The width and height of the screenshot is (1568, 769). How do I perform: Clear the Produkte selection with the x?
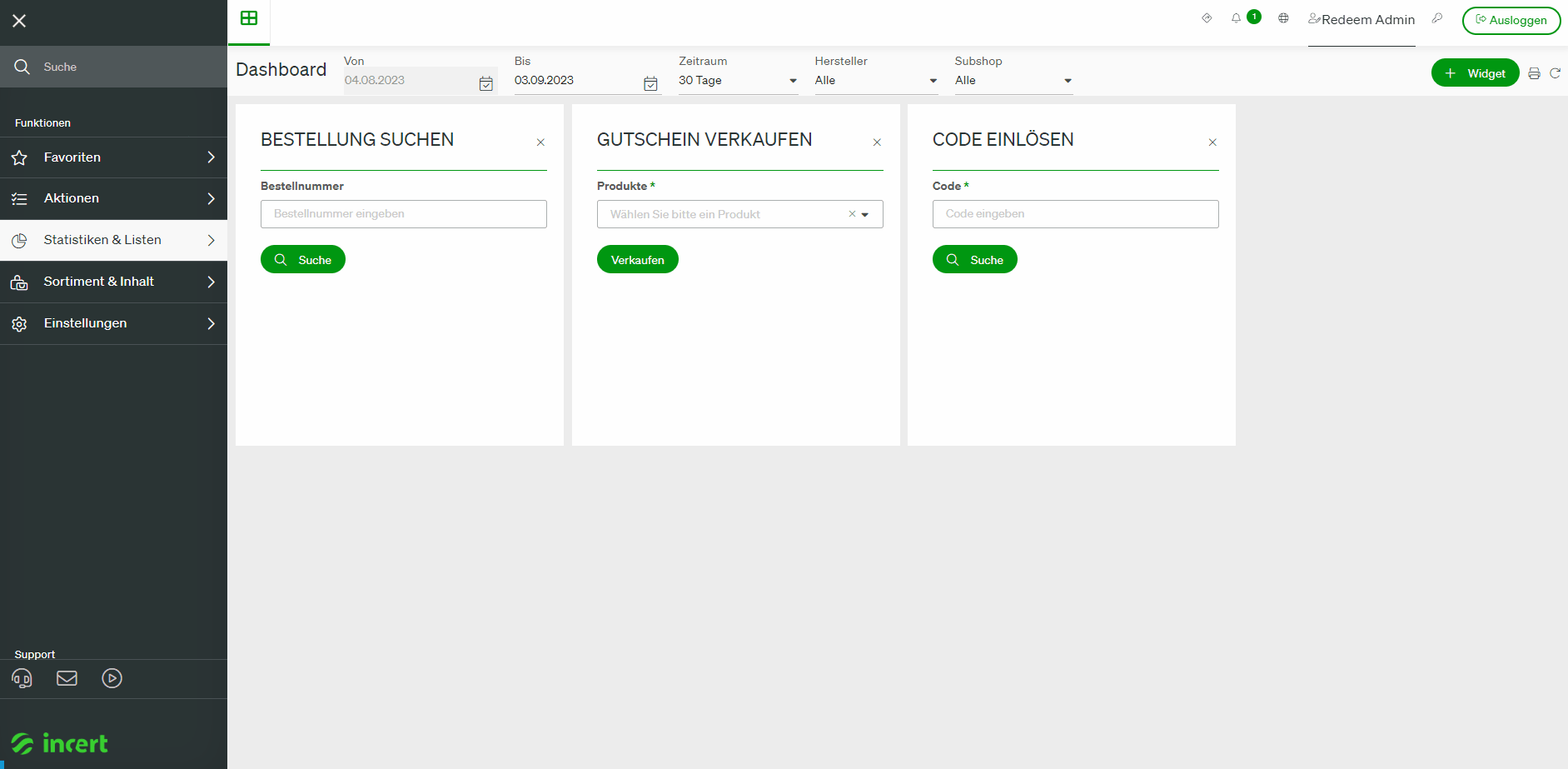[x=852, y=214]
